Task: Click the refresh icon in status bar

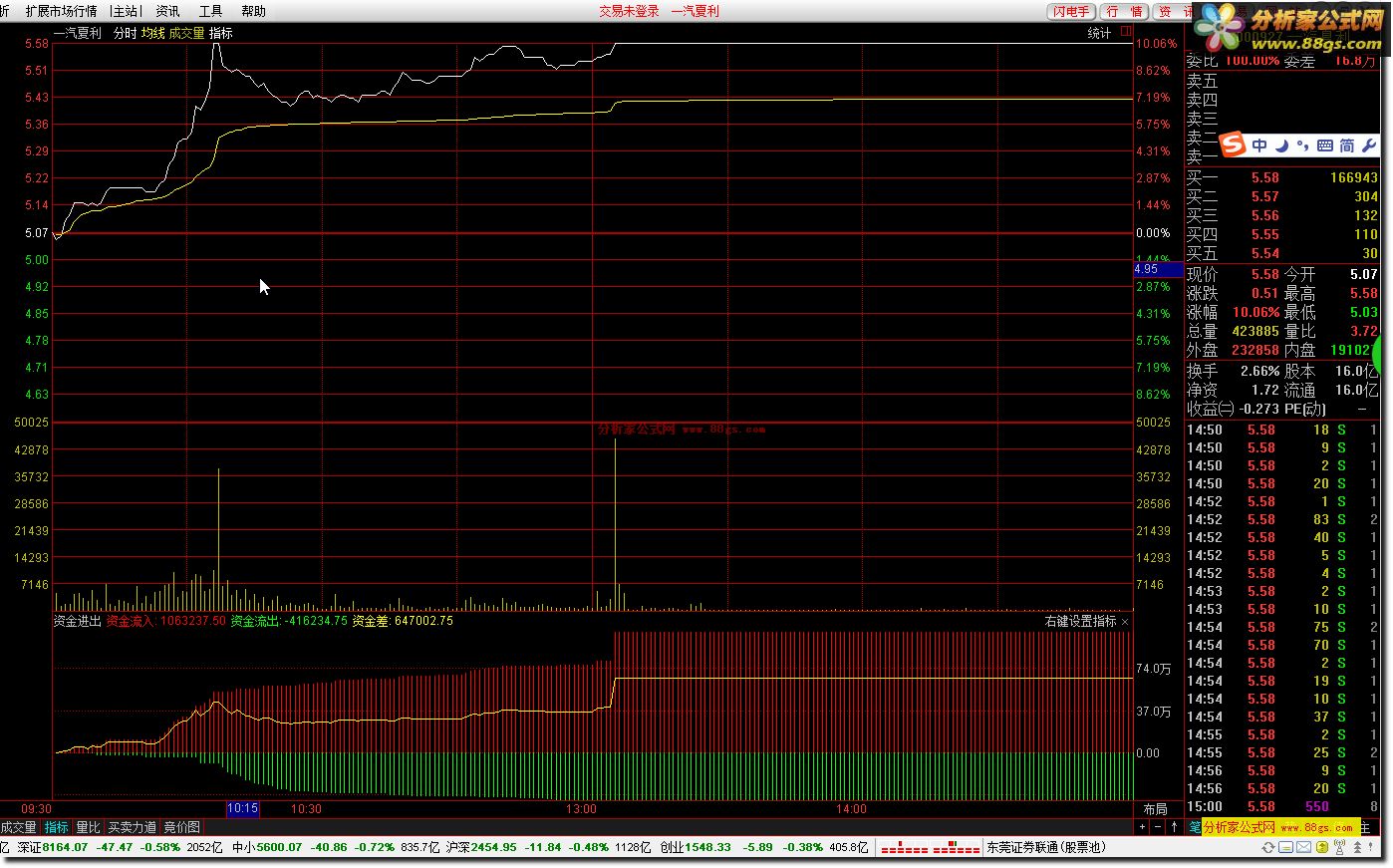Action: tap(1268, 848)
